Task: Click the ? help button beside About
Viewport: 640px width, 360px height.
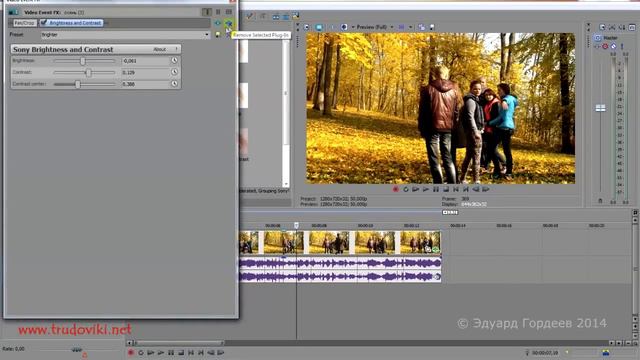Action: tap(176, 49)
